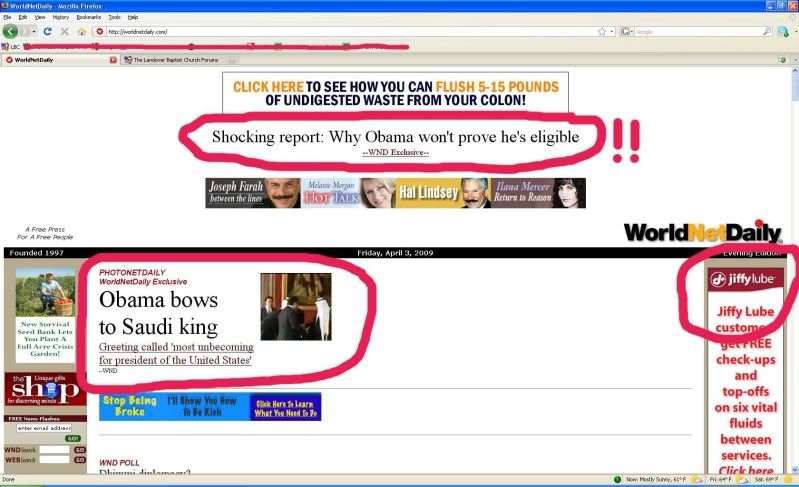Open Ilana Mercer Return to Reason banner
Viewport: 799px width, 487px height.
click(539, 193)
